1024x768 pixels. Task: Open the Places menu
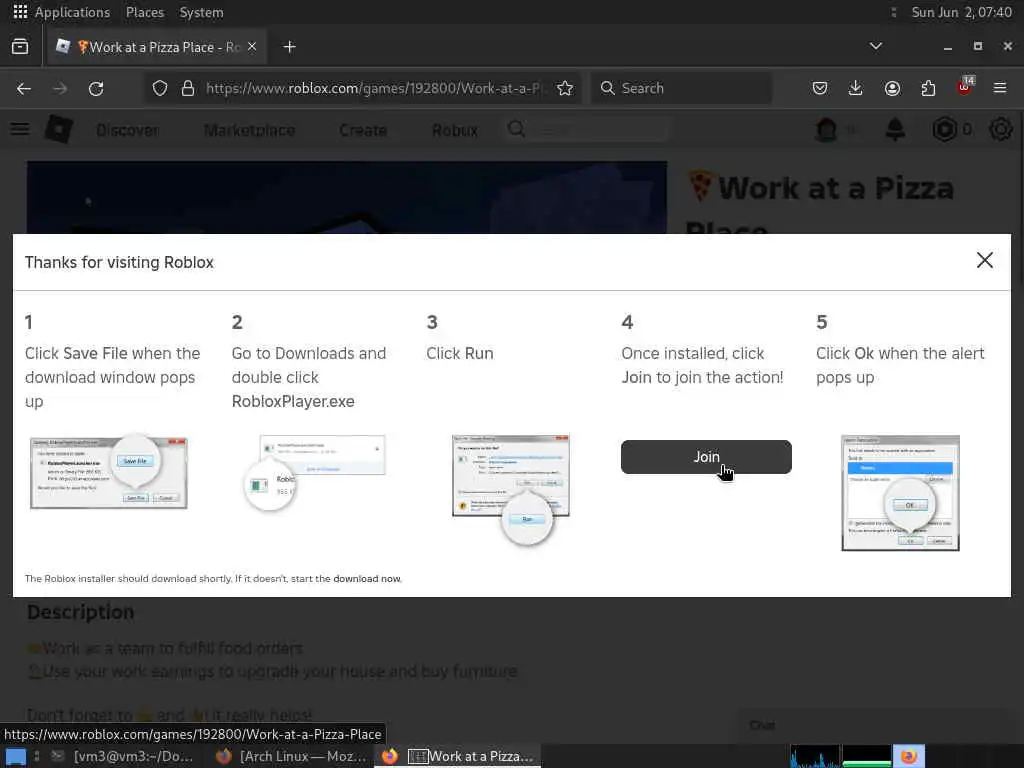point(144,12)
